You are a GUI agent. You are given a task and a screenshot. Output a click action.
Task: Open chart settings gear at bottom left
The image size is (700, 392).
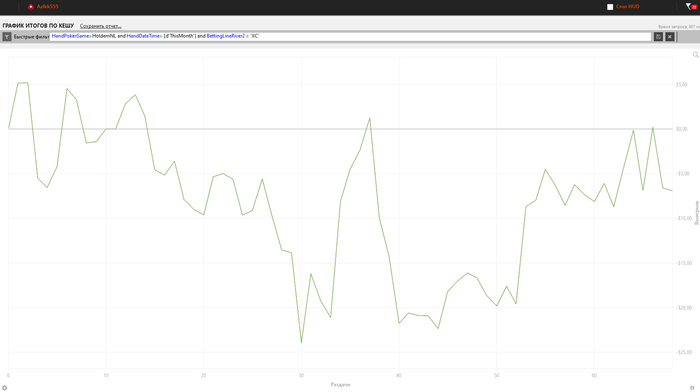tap(4, 388)
